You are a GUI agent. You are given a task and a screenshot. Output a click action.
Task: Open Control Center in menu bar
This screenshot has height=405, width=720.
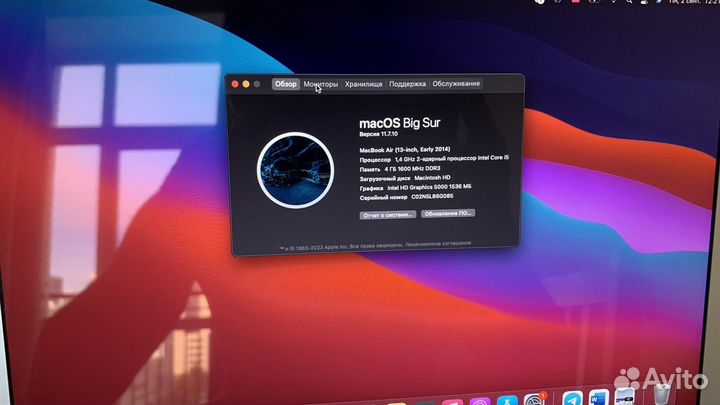(644, 2)
